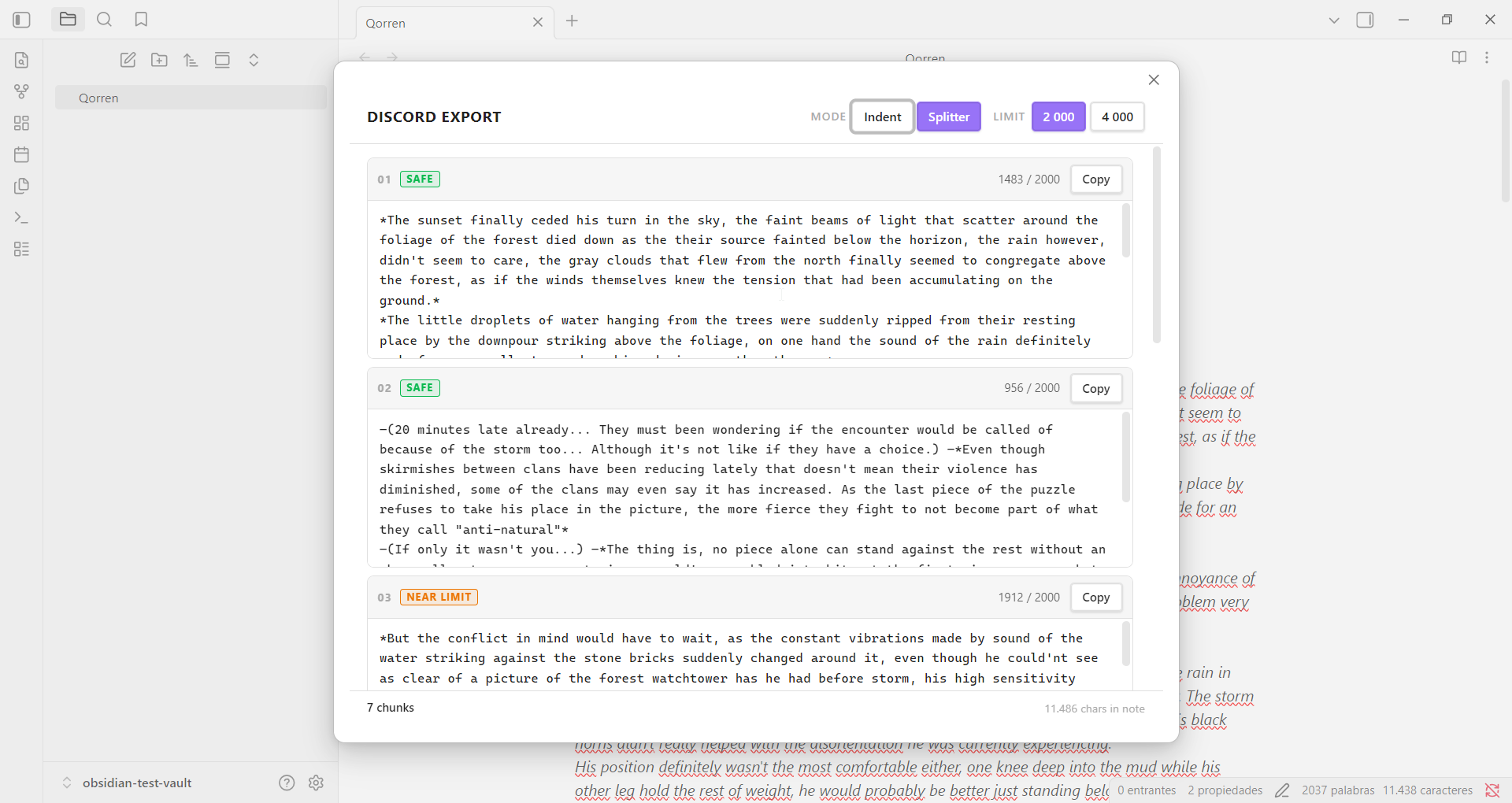This screenshot has height=803, width=1512.
Task: Set limit to 4 000
Action: (1117, 117)
